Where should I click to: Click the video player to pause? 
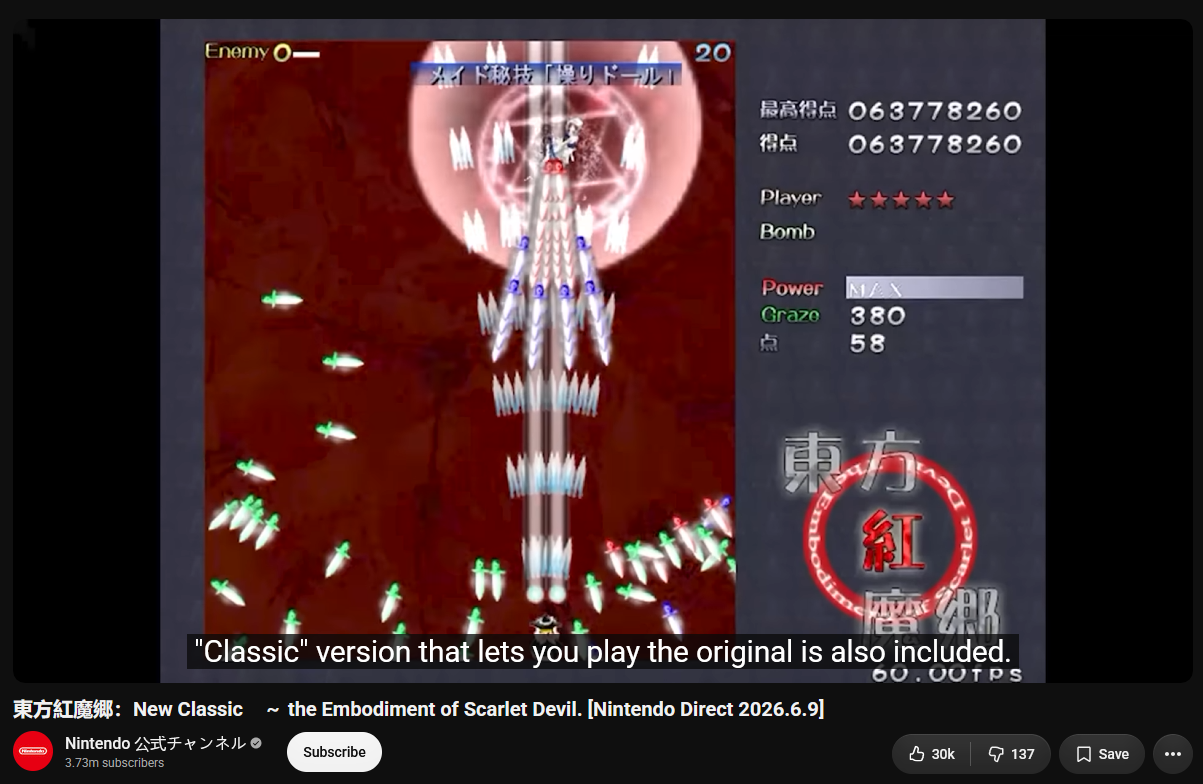(602, 350)
